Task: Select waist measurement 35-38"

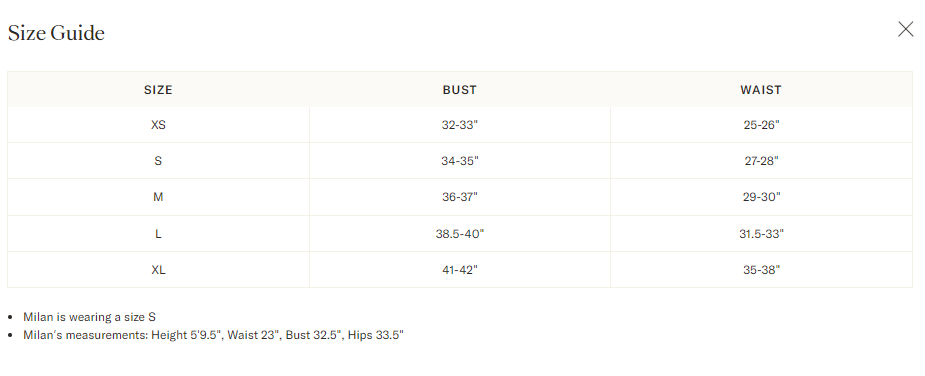Action: point(761,270)
